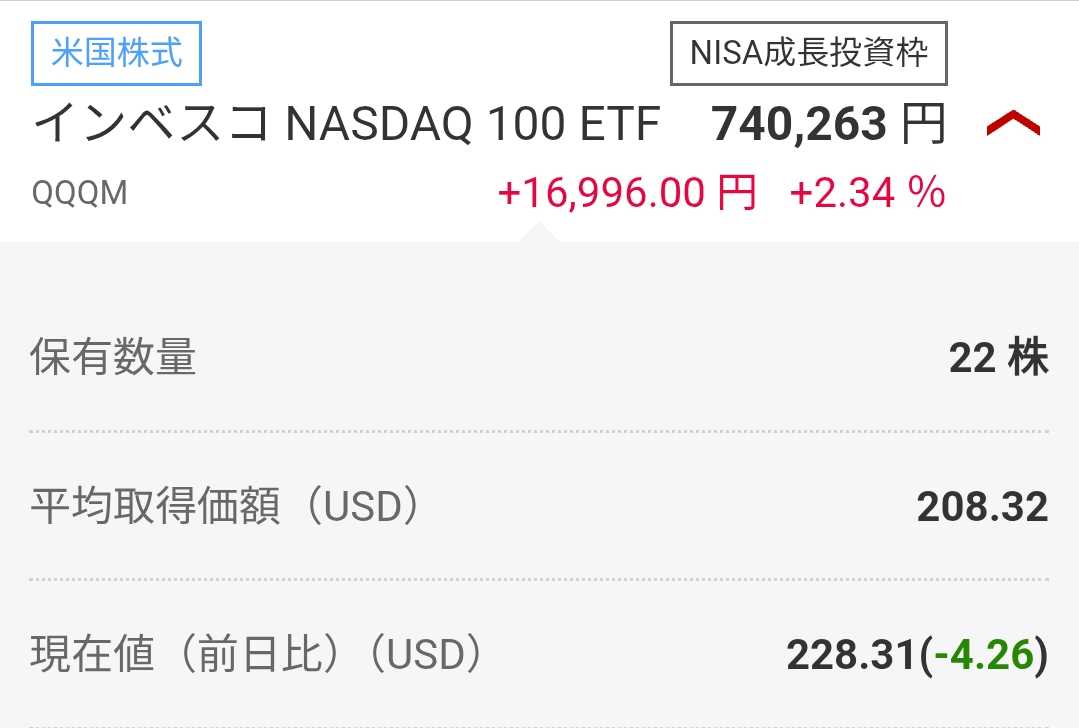Open インベスコ NASDAQ 100 ETF name

[347, 126]
